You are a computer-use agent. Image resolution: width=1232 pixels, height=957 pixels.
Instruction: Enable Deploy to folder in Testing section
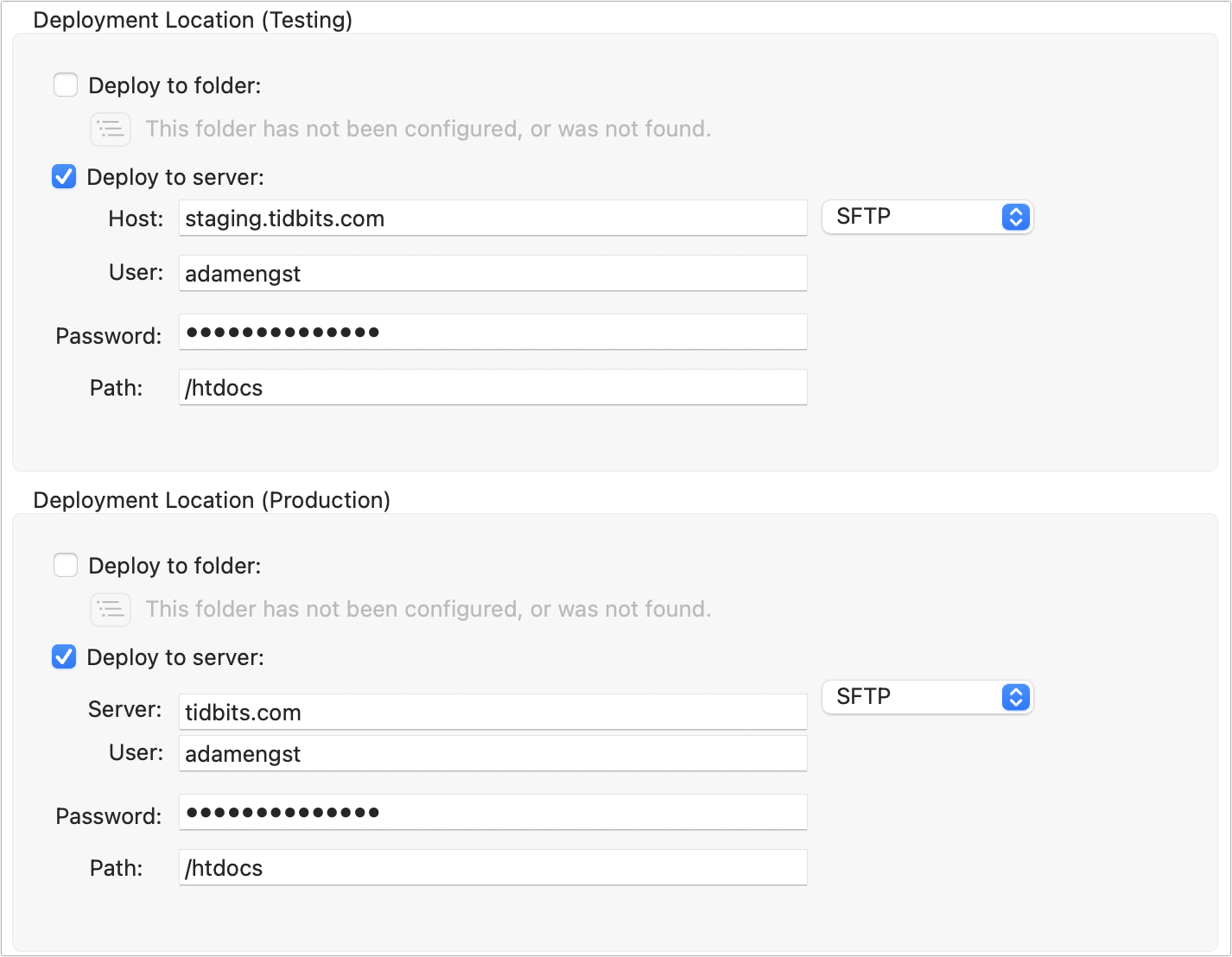(x=66, y=86)
